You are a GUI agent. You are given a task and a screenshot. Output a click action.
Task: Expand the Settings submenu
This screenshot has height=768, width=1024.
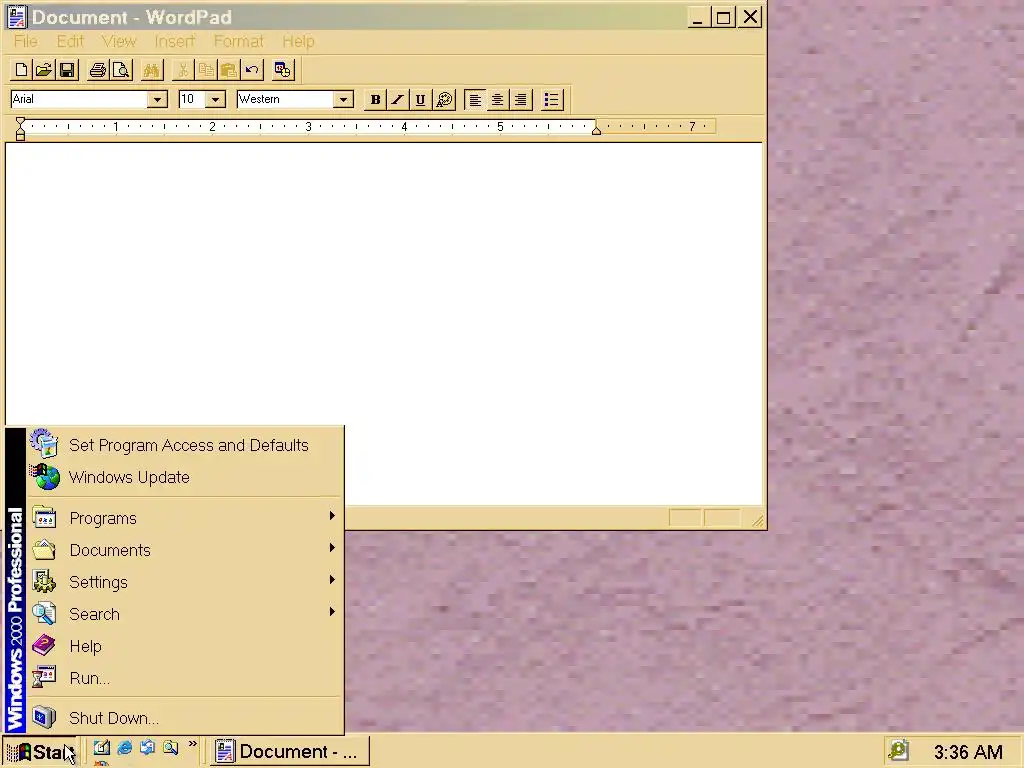[186, 582]
